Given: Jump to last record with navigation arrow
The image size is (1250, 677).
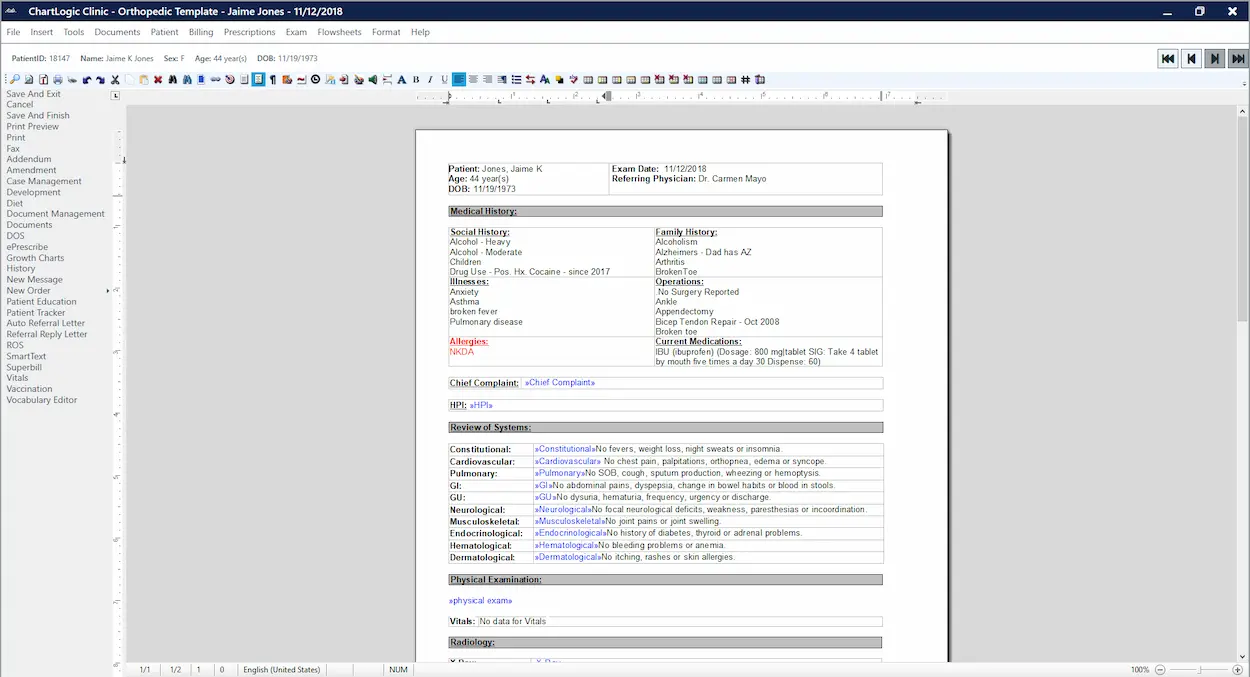Looking at the screenshot, I should 1236,58.
